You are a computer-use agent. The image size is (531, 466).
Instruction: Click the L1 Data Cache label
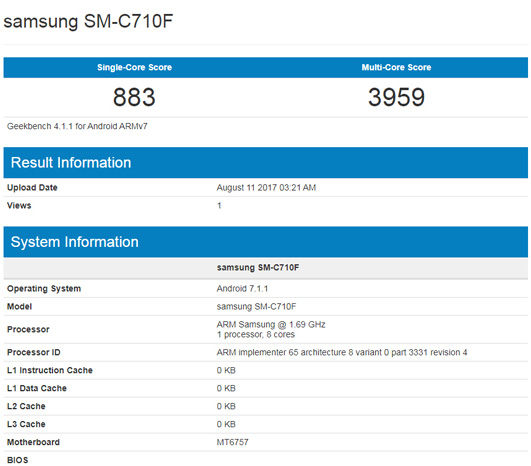[x=37, y=388]
